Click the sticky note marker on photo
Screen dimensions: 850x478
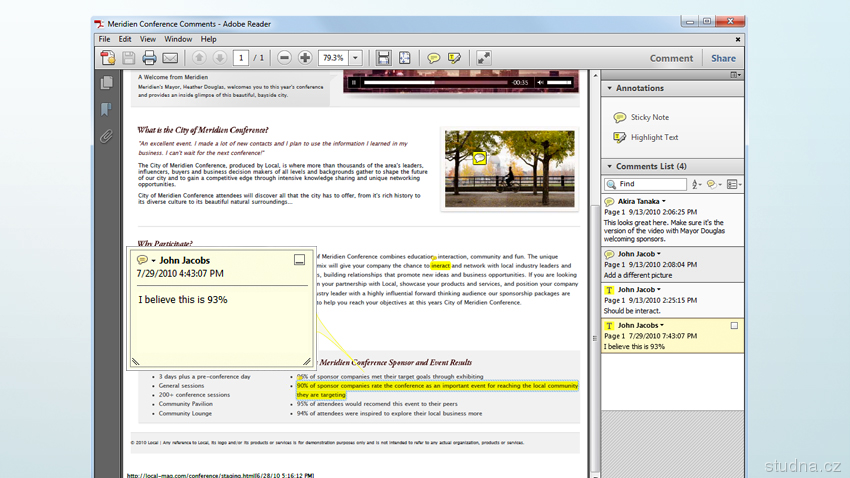click(x=479, y=158)
